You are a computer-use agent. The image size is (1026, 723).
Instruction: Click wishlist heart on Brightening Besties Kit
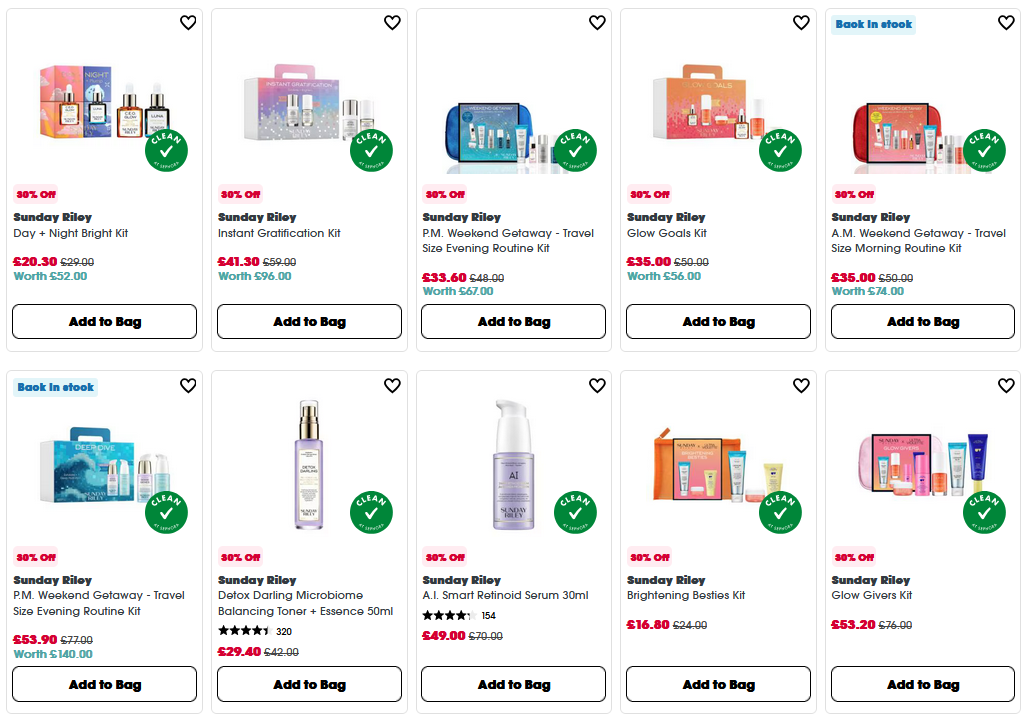[801, 385]
